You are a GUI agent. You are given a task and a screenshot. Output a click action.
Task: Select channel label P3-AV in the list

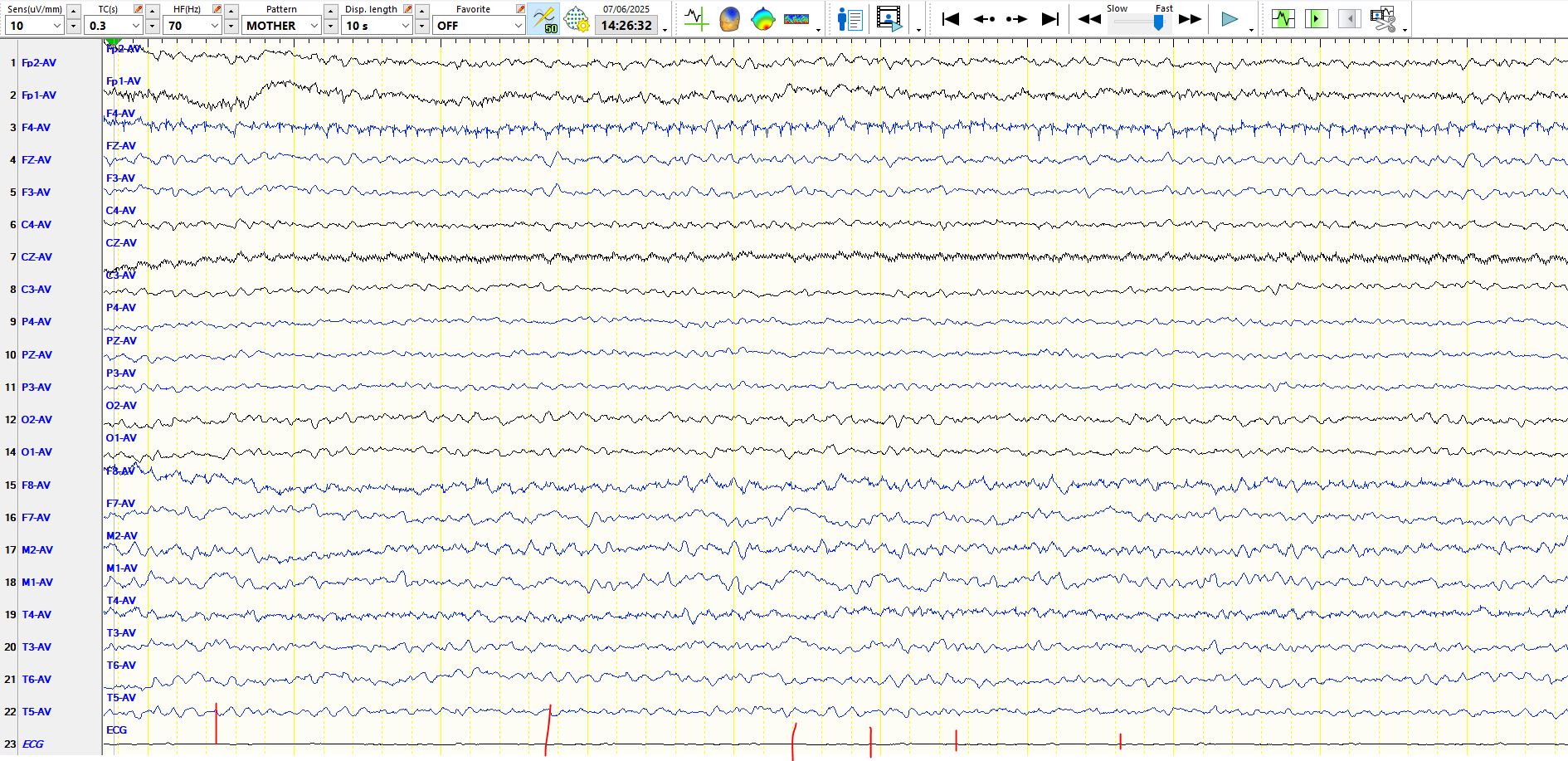[37, 388]
